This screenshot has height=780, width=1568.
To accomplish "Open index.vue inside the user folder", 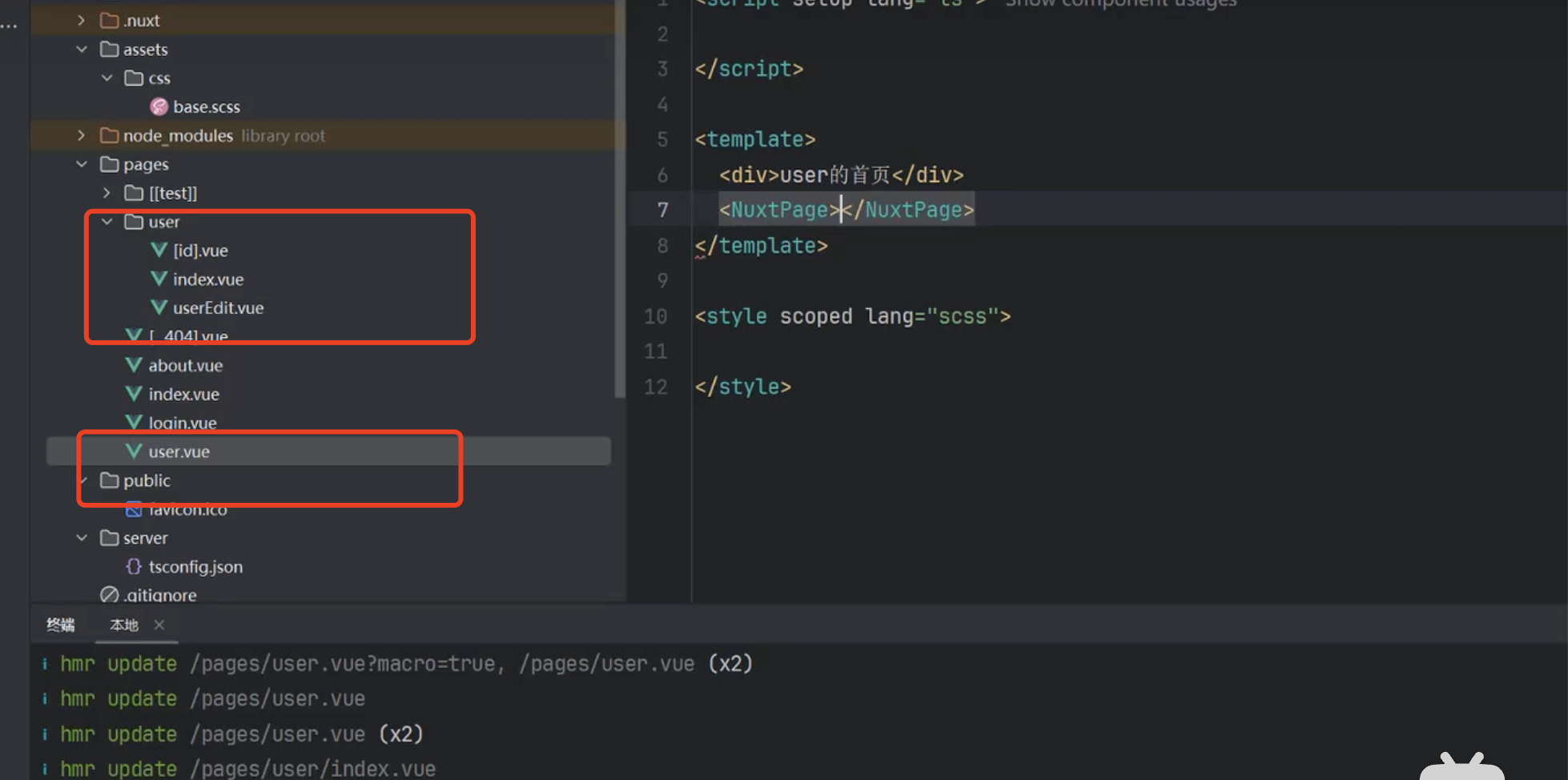I will (x=208, y=279).
